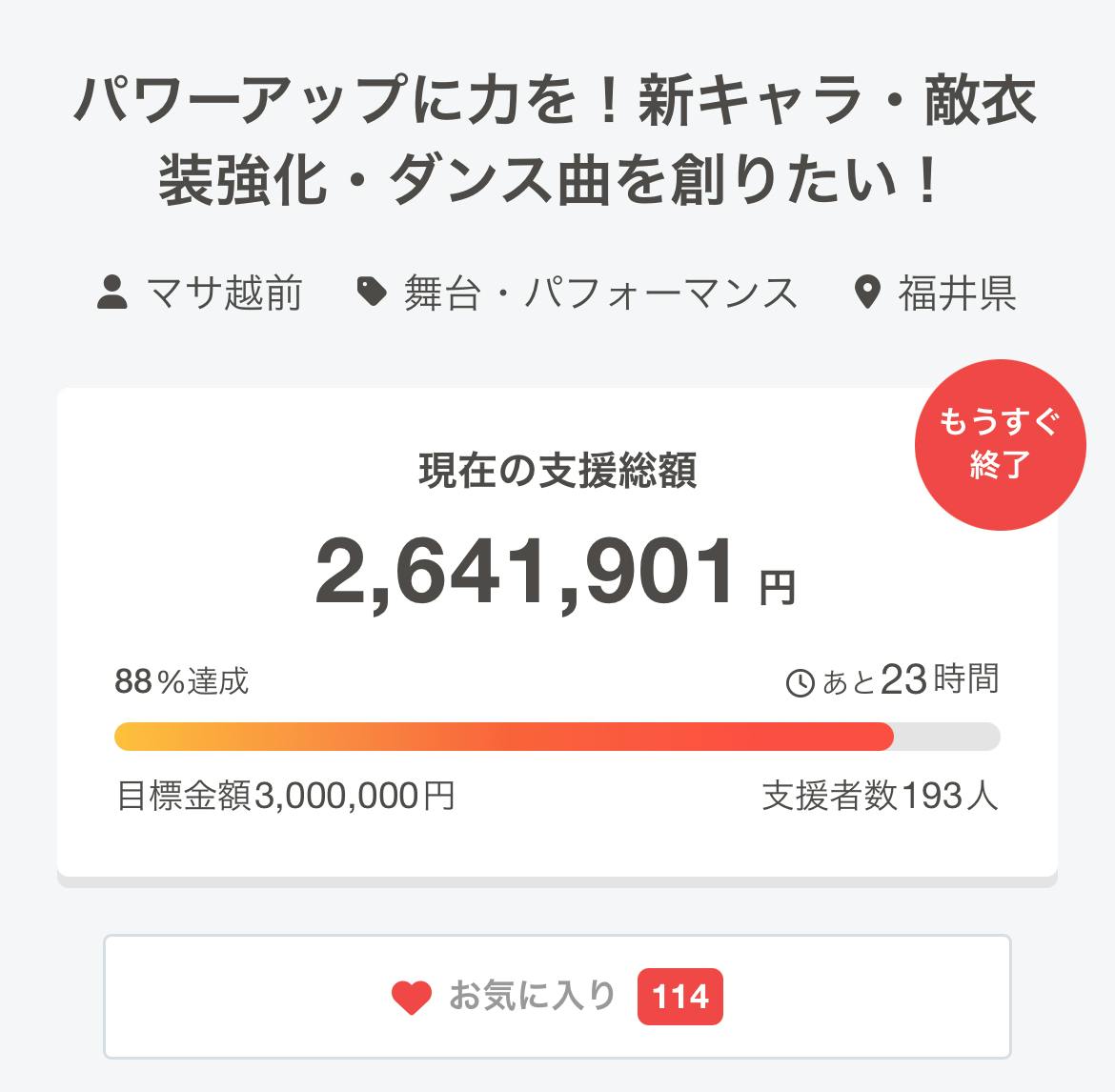Open the 舞台・パフォーマンス category link
Viewport: 1115px width, 1092px height.
pos(600,293)
